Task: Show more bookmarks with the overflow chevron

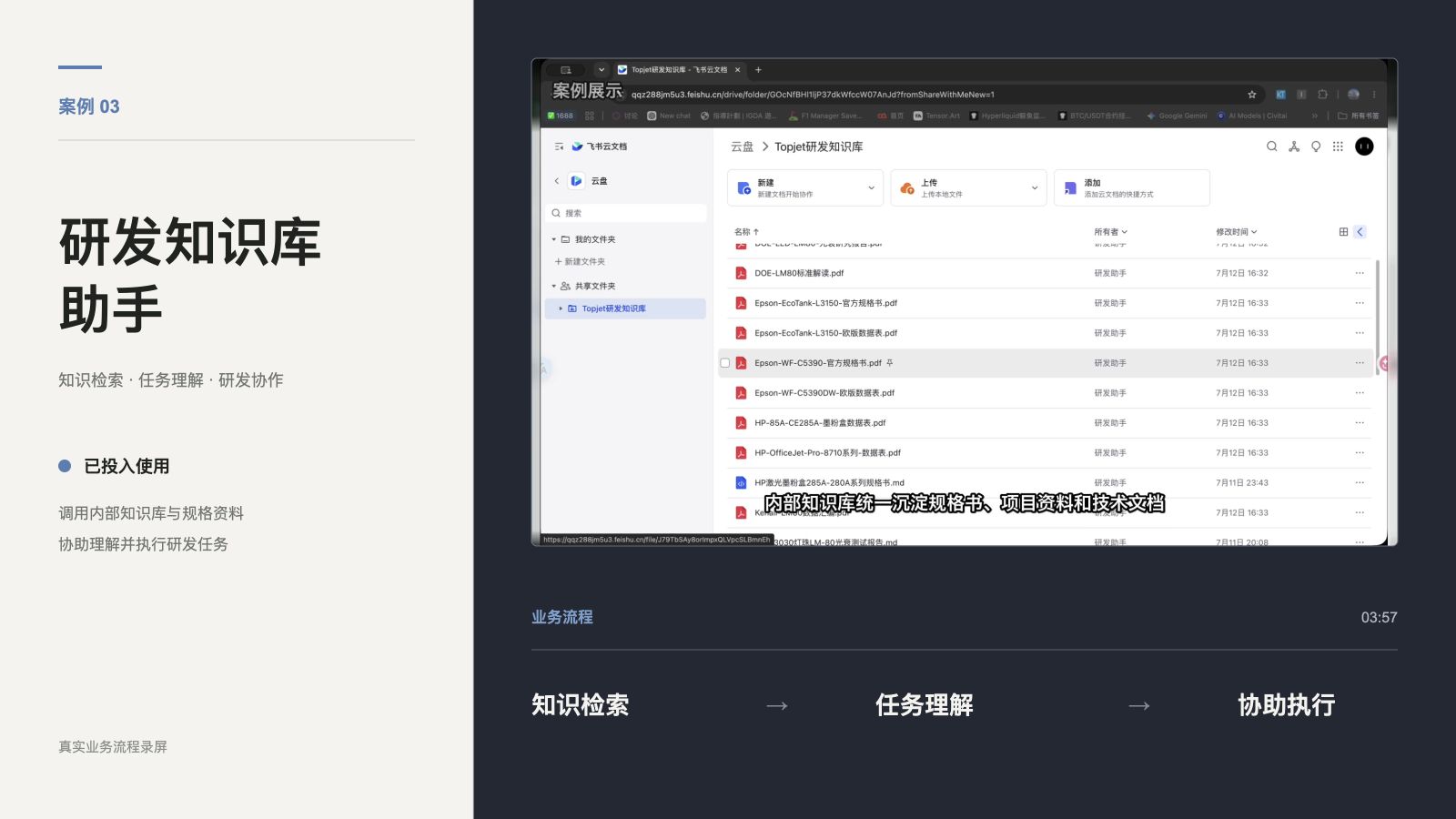Action: tap(1314, 116)
